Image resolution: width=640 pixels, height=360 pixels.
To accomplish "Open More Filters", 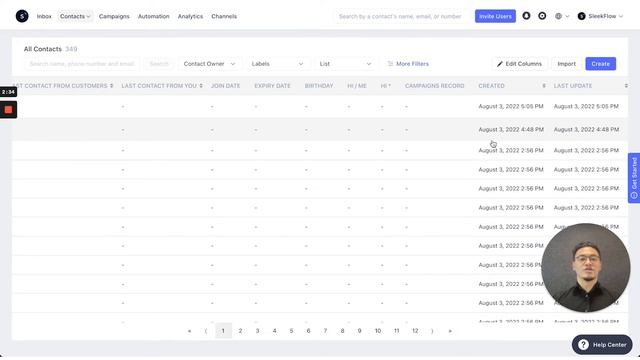I will [408, 64].
